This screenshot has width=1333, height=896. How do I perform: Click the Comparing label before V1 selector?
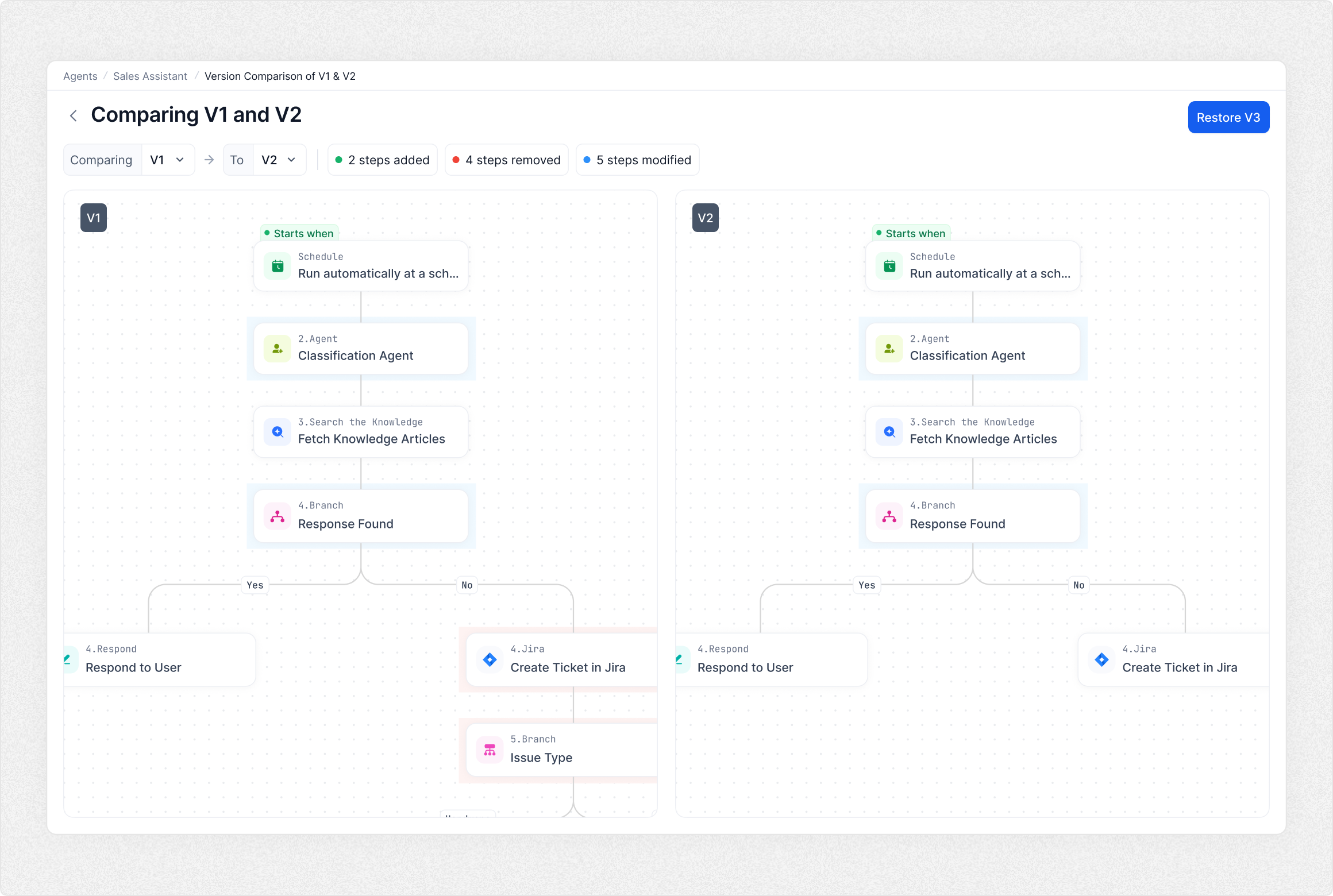point(101,160)
